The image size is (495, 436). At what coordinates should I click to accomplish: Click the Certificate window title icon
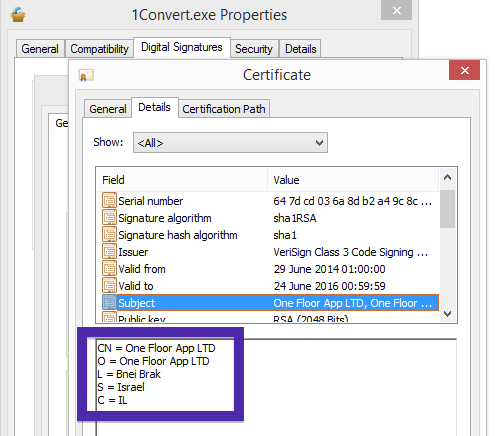click(86, 75)
